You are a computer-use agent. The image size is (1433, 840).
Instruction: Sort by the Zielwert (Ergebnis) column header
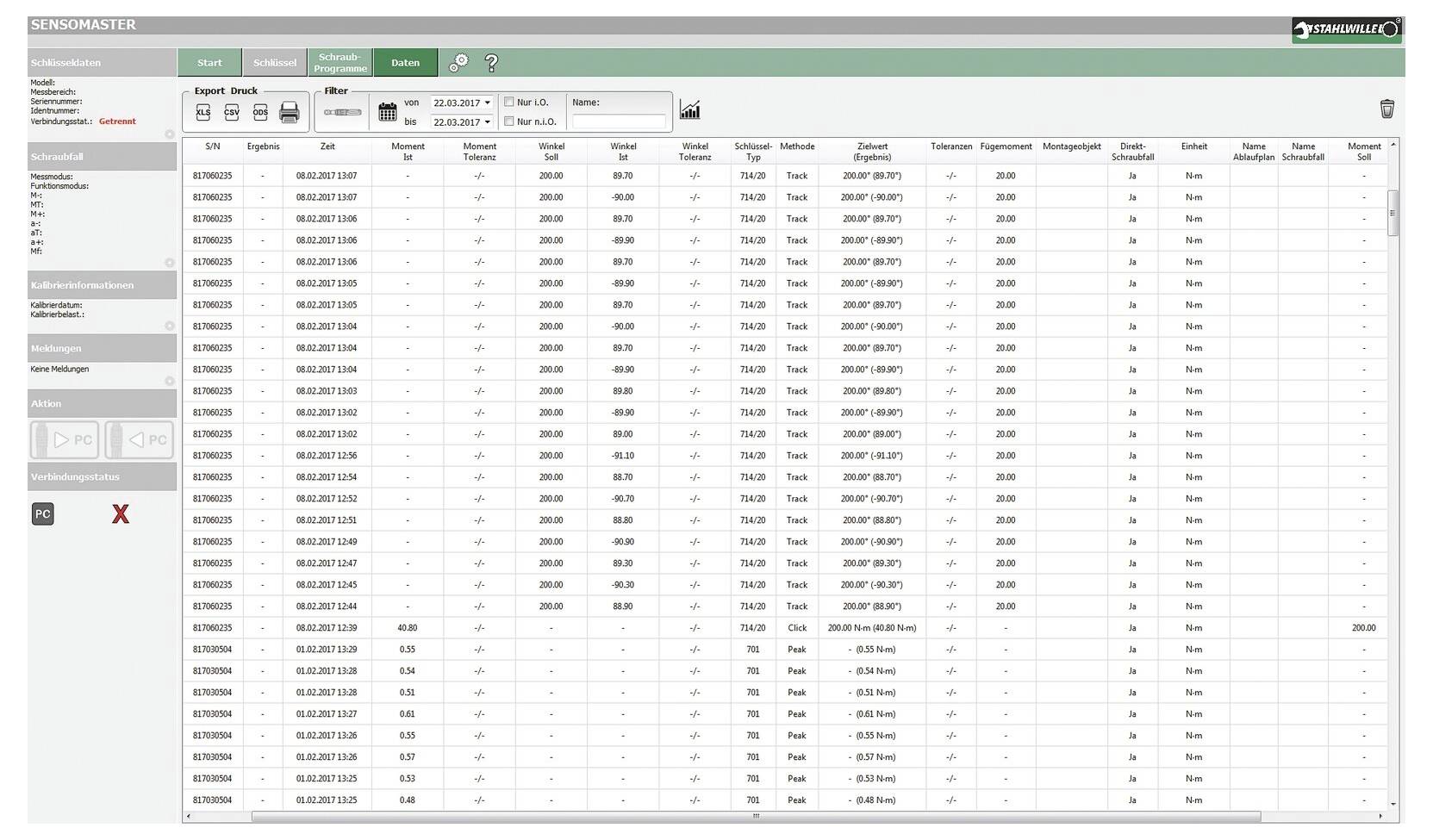click(872, 152)
